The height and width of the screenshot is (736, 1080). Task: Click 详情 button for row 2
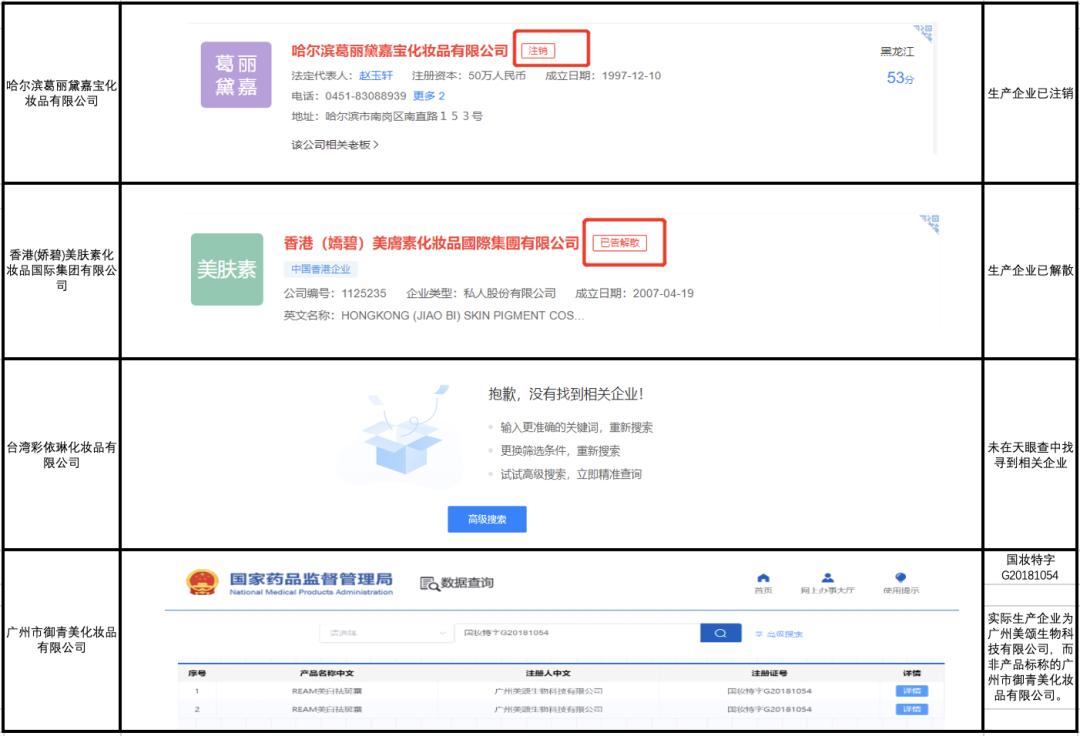click(x=912, y=709)
